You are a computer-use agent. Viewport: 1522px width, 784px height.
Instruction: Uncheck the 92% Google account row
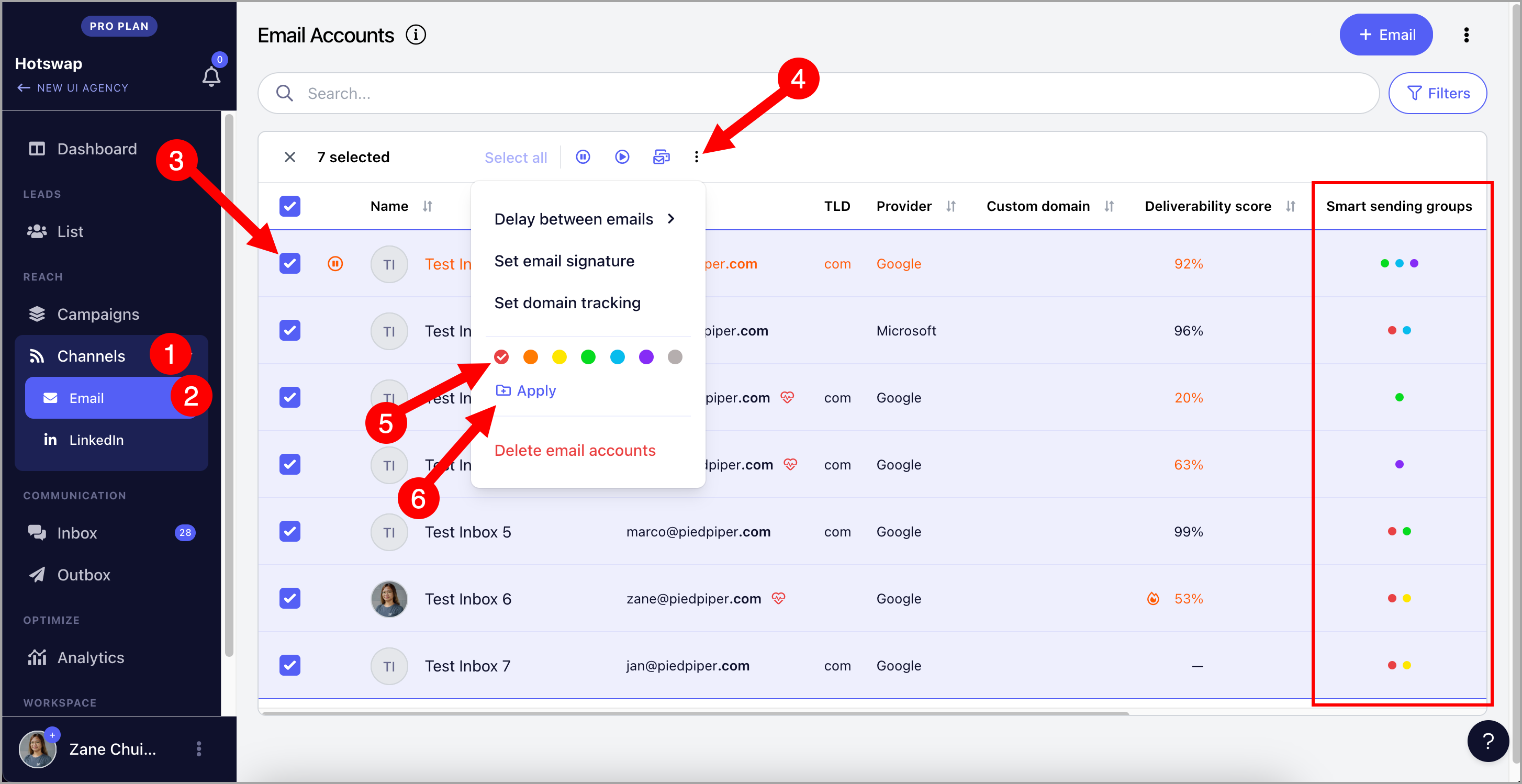pyautogui.click(x=289, y=263)
